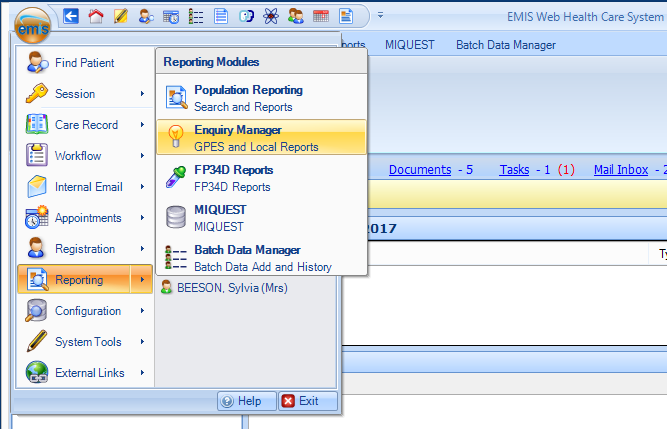Screen dimensions: 667x429
Task: Expand the System Tools submenu arrow
Action: point(143,342)
